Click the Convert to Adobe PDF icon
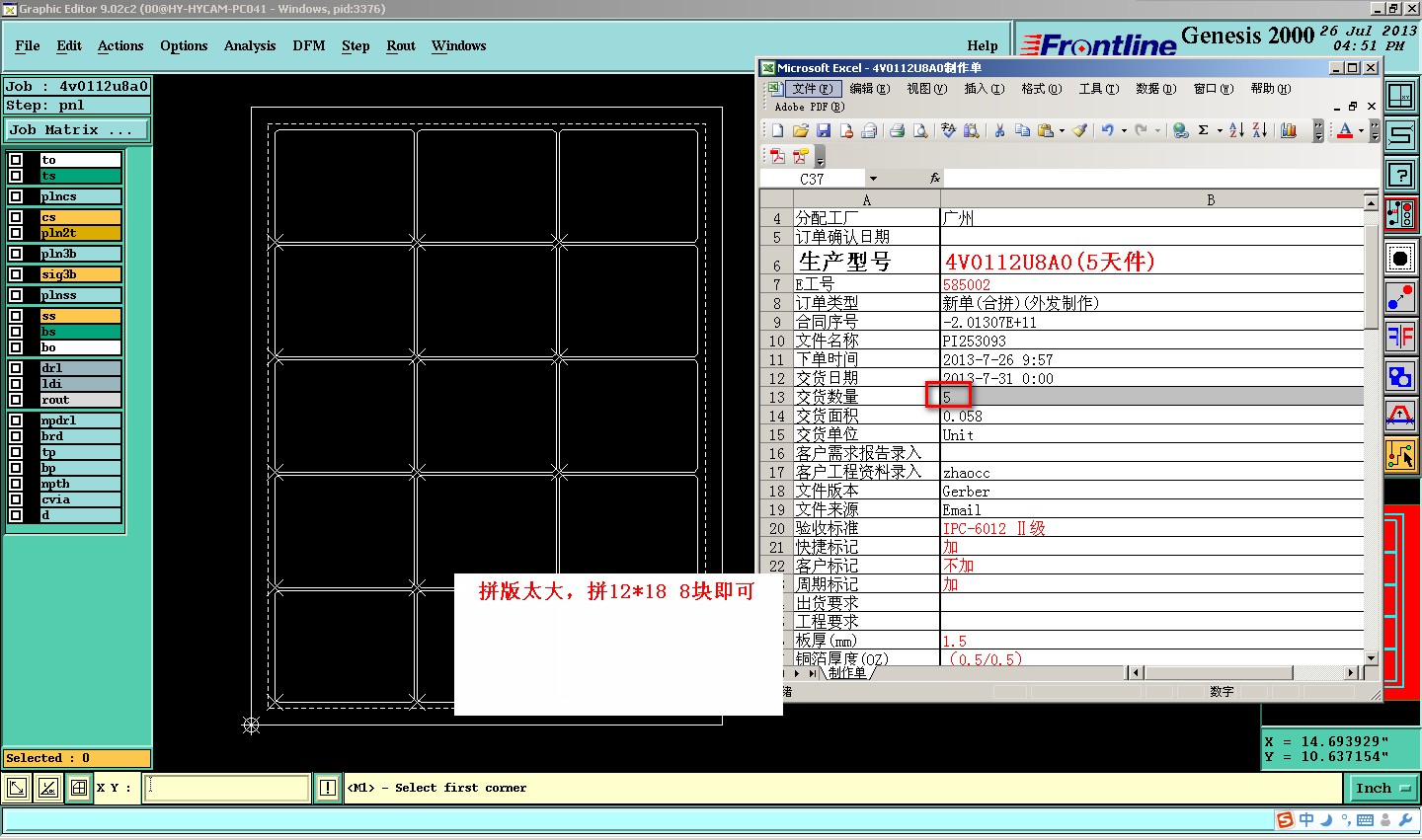This screenshot has width=1422, height=840. (x=777, y=156)
